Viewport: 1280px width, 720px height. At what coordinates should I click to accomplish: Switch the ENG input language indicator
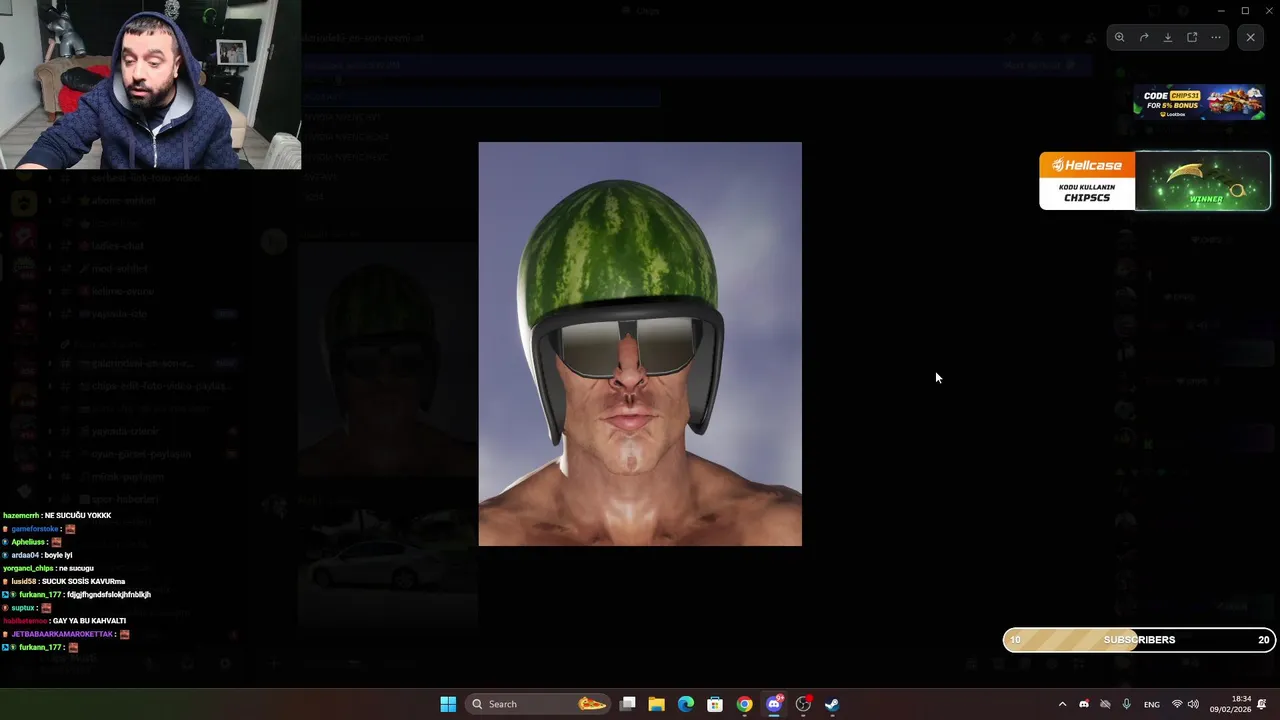point(1152,704)
